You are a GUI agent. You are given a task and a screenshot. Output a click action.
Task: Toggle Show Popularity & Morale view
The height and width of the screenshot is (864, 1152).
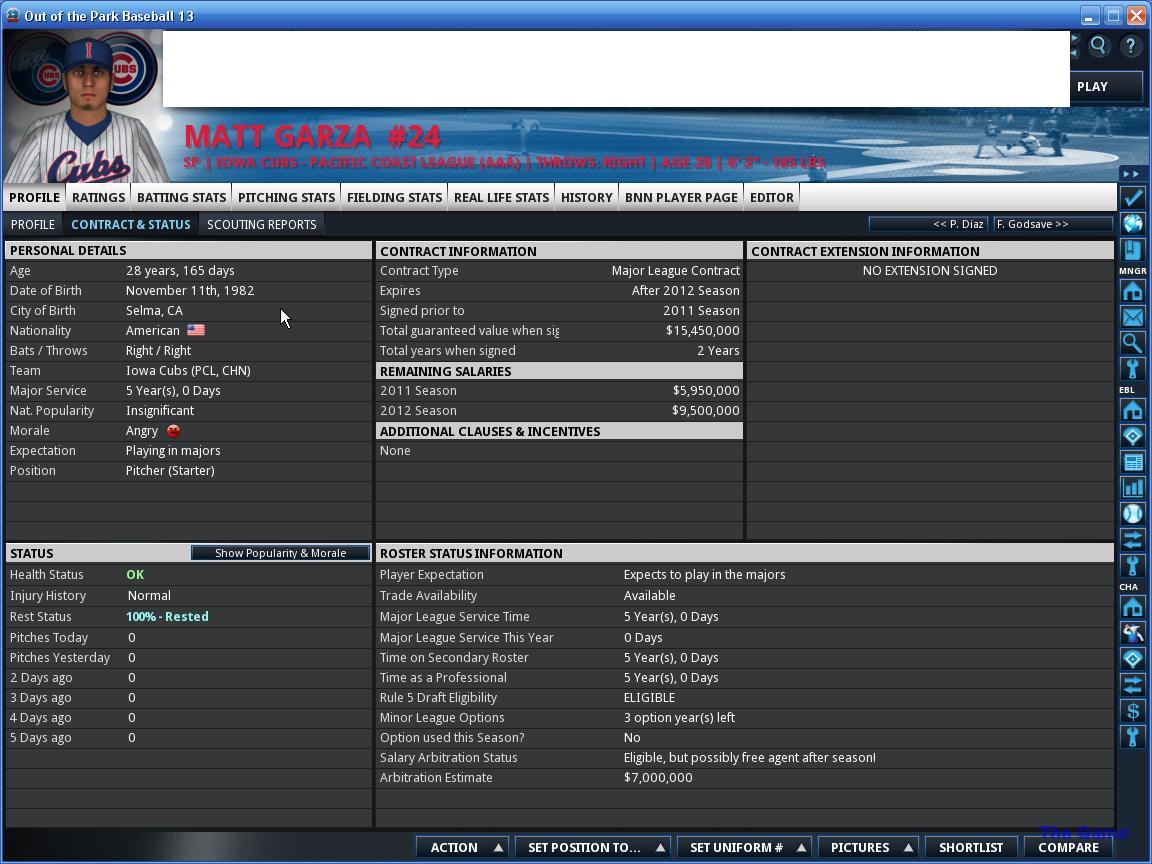280,553
